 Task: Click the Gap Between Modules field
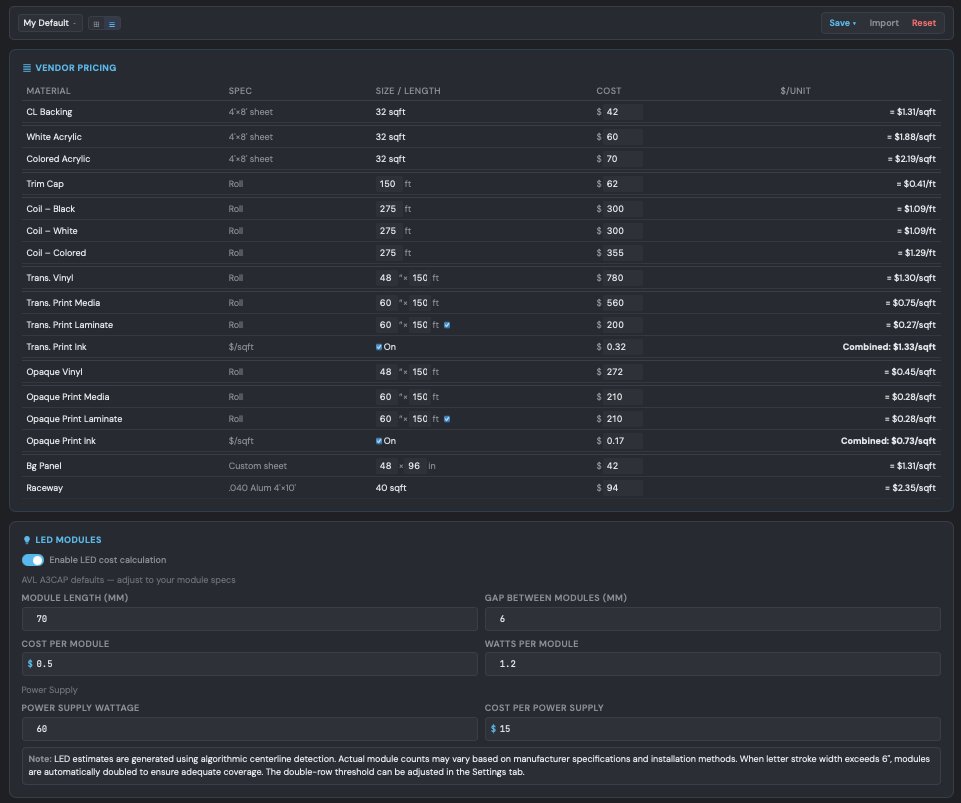[712, 619]
